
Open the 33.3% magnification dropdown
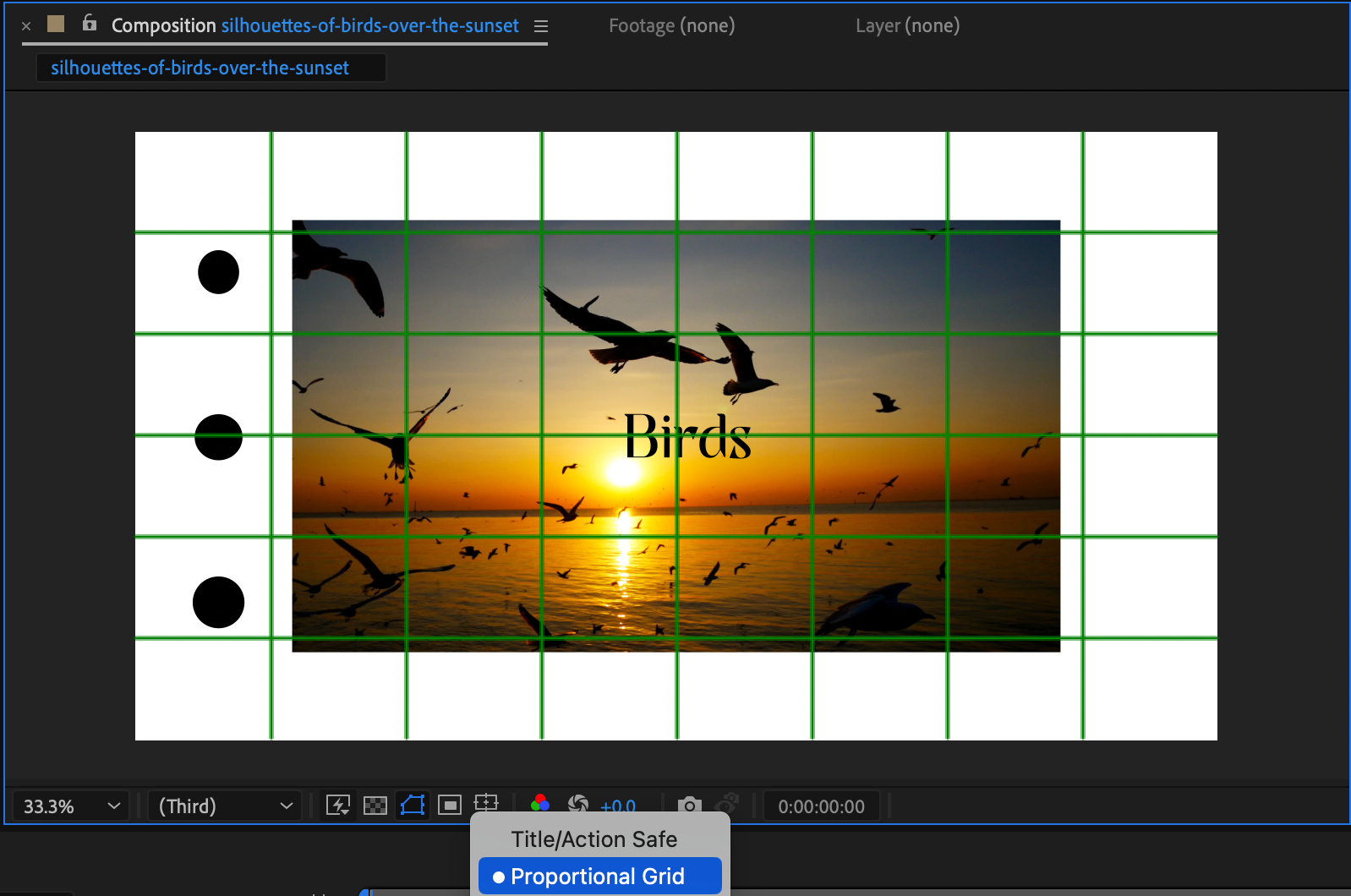[71, 806]
